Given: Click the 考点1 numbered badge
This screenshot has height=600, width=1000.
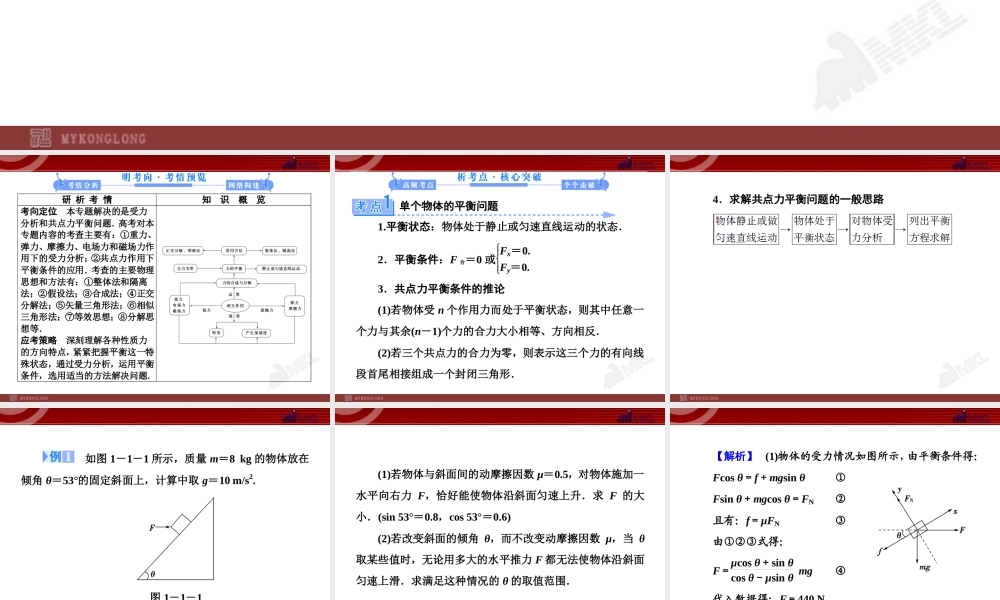Looking at the screenshot, I should [x=372, y=205].
